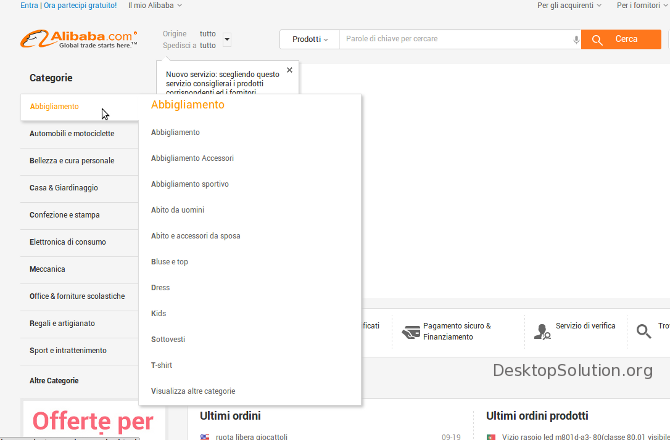The image size is (670, 440).
Task: Click the magnifier icon beside Servizio di verifica
Action: [643, 331]
